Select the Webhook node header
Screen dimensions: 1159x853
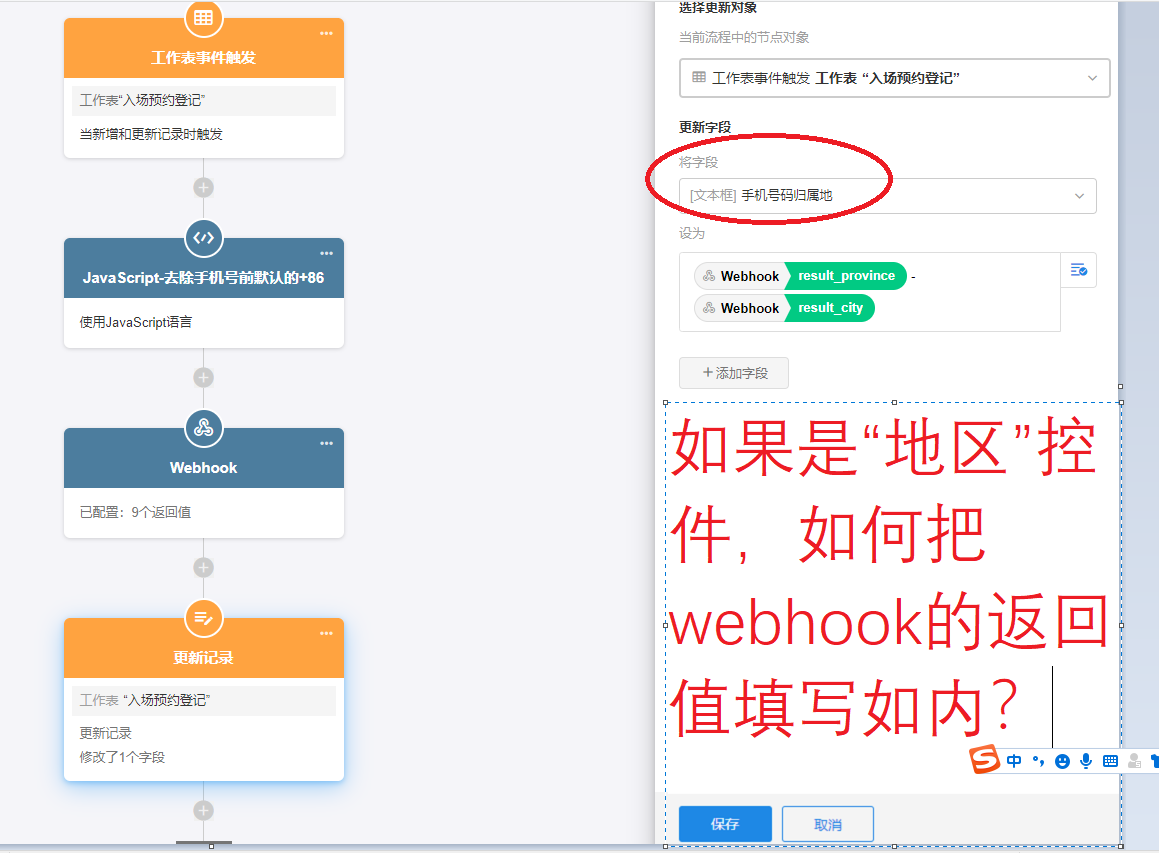tap(203, 458)
